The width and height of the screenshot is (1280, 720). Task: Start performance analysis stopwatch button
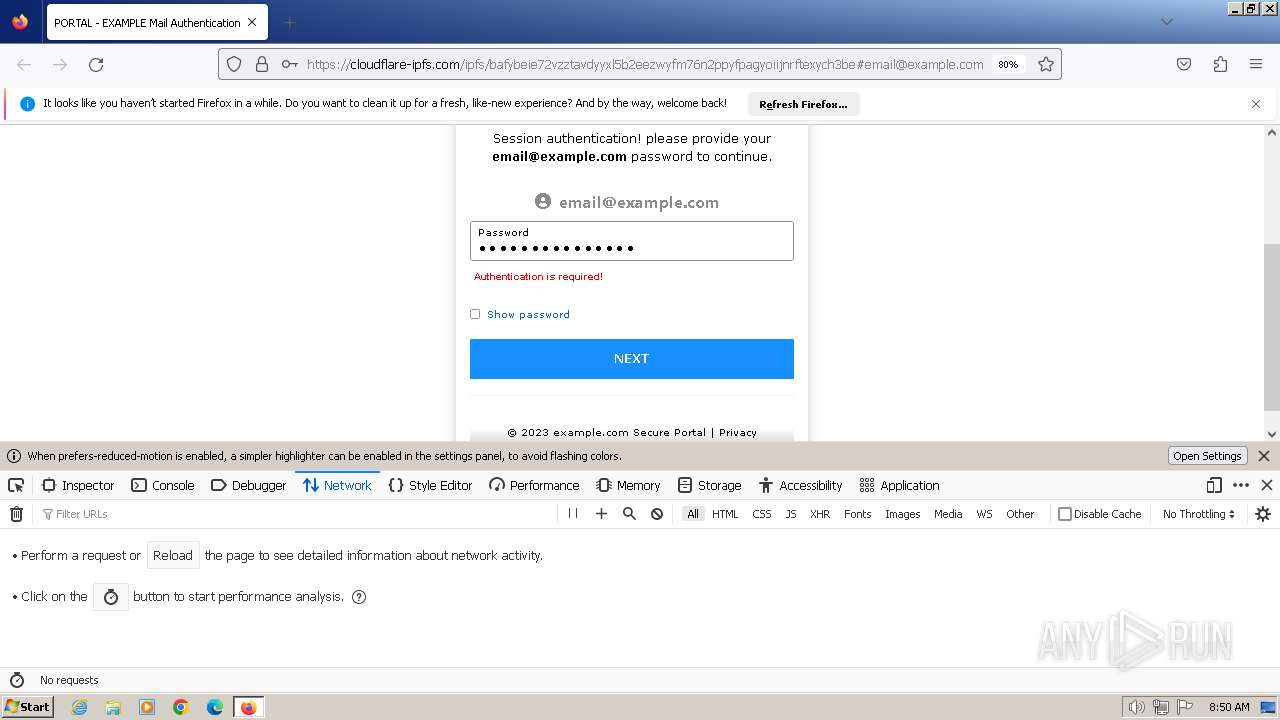click(111, 597)
